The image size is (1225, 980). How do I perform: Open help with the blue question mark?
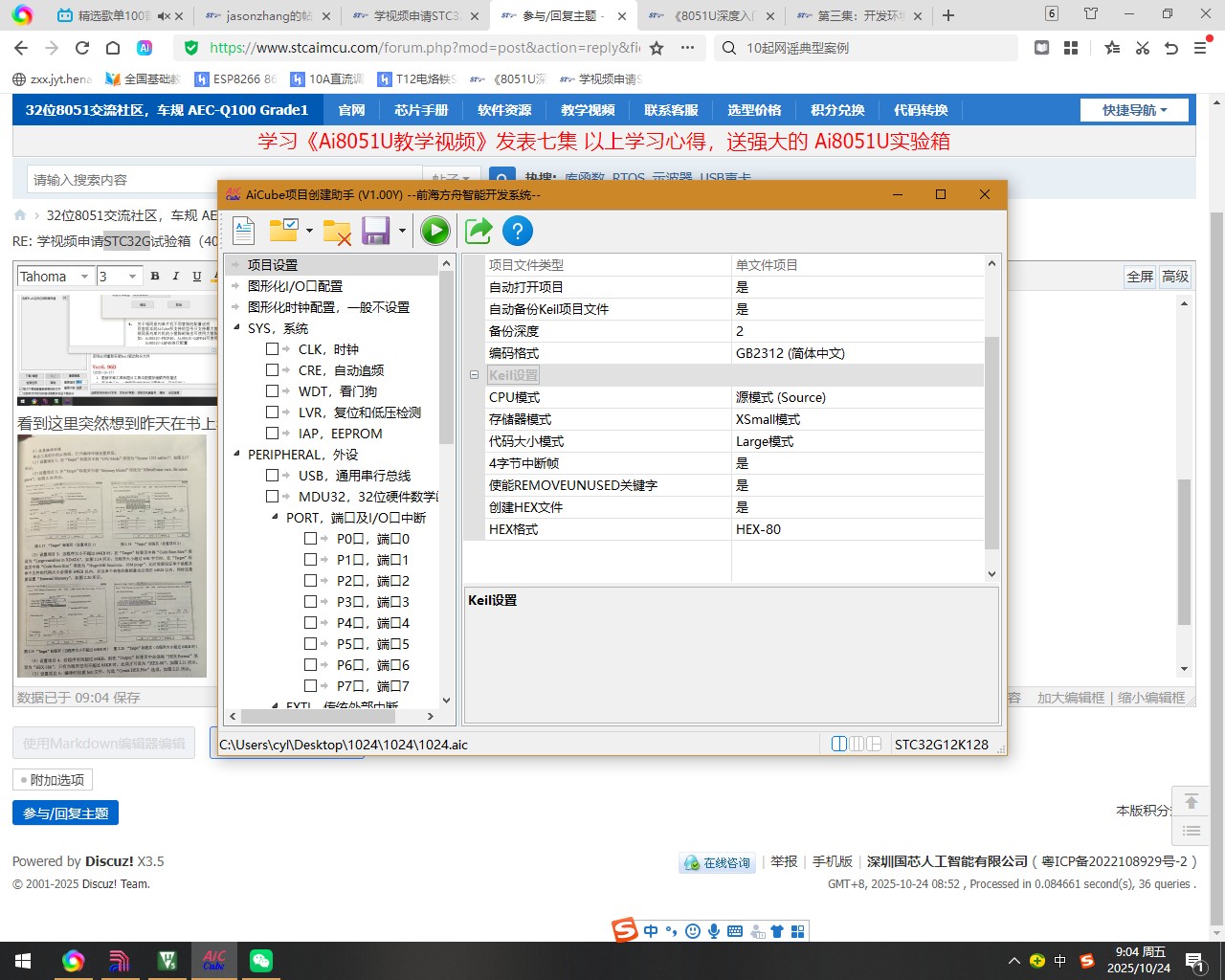click(x=517, y=231)
